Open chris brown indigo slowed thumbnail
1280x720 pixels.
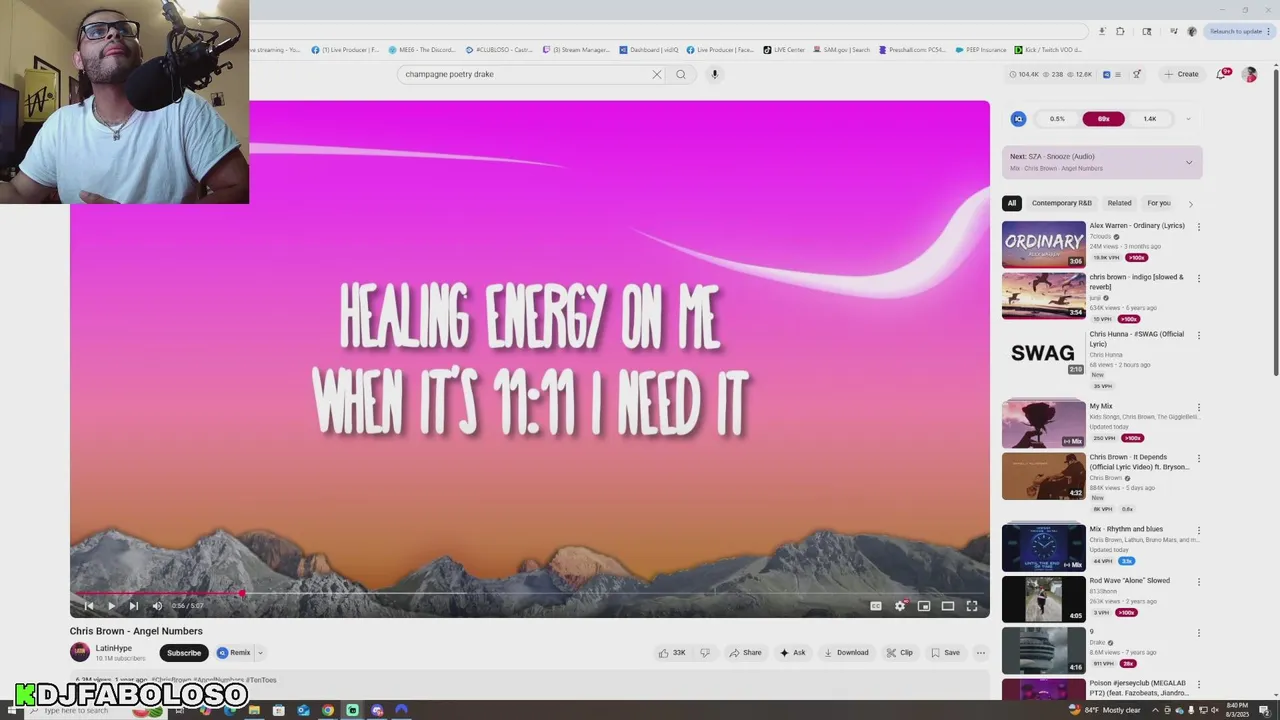pyautogui.click(x=1044, y=296)
